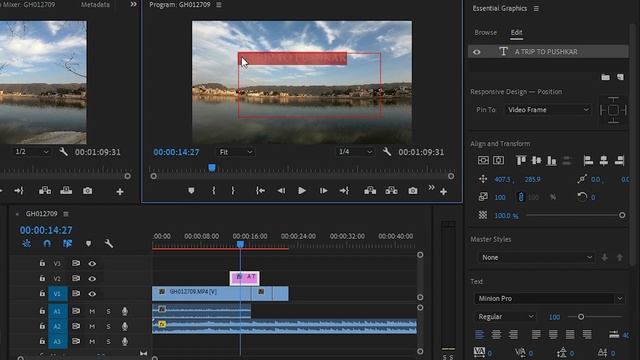Hide track V3 output eye
Viewport: 640px width, 360px height.
tap(92, 264)
